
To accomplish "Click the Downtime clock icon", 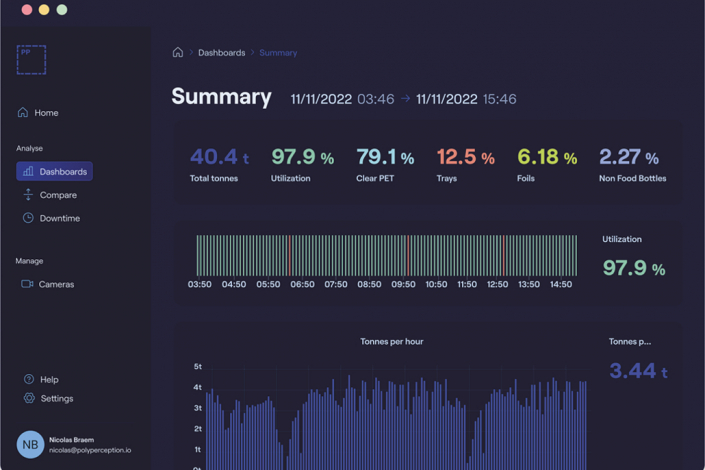I will [x=28, y=218].
